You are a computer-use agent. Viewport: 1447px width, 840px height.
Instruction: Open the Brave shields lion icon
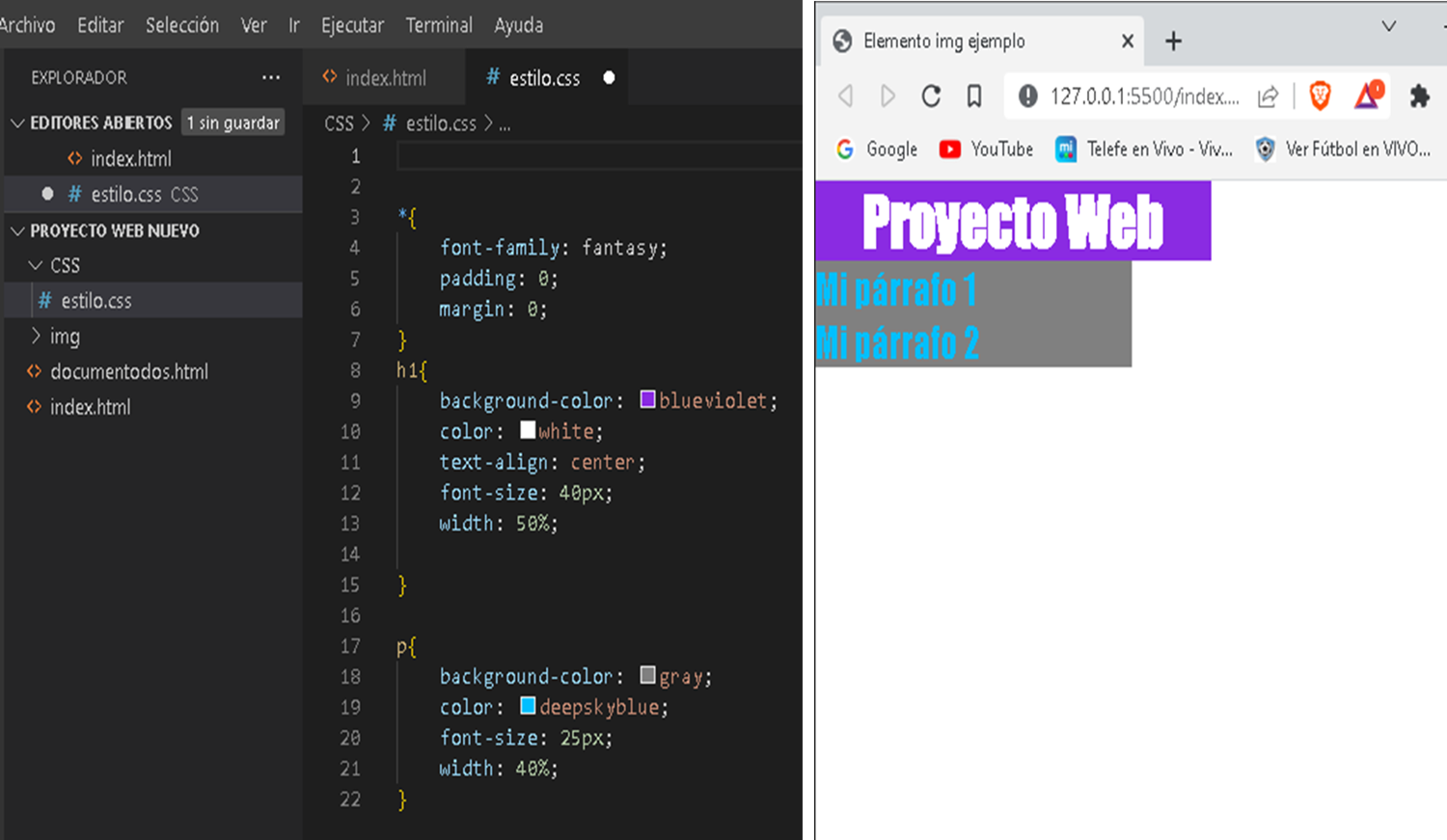[1321, 95]
